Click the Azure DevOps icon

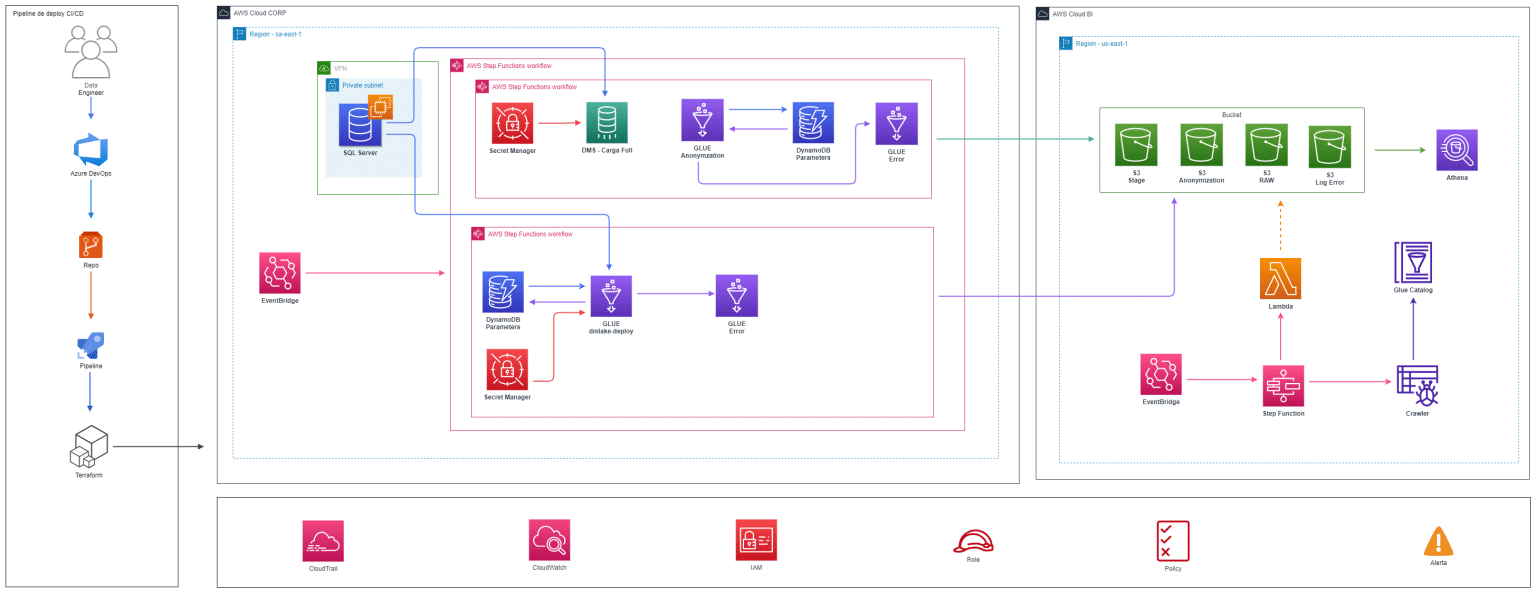coord(90,150)
